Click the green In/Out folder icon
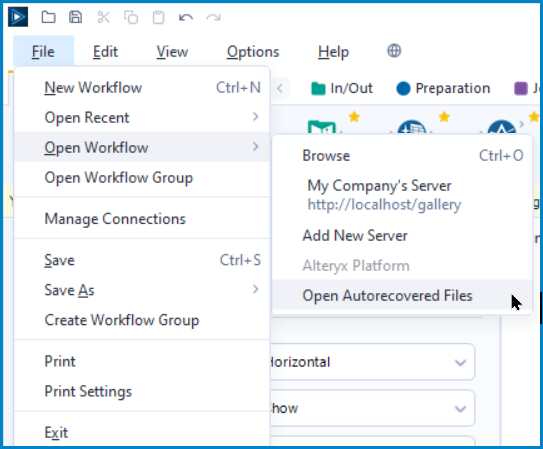This screenshot has height=449, width=543. pos(318,88)
